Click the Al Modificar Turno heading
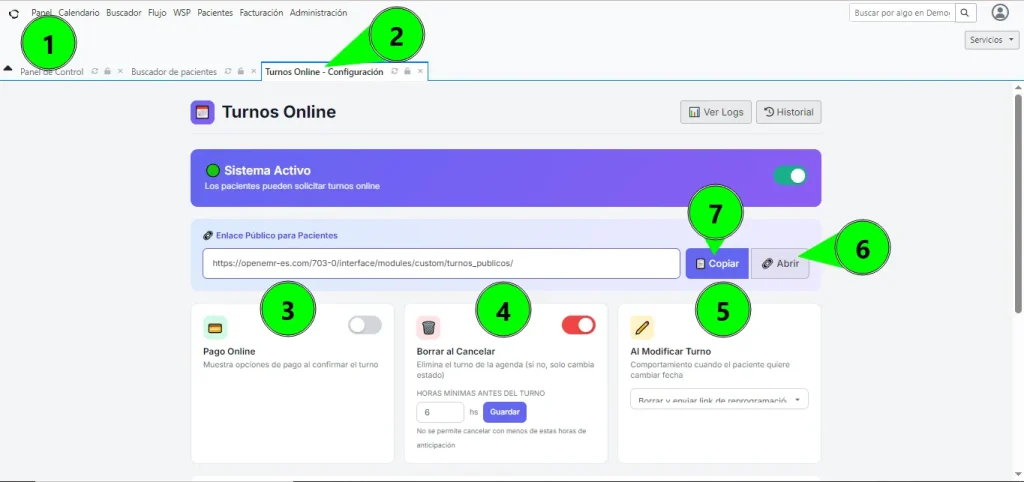 tap(671, 352)
